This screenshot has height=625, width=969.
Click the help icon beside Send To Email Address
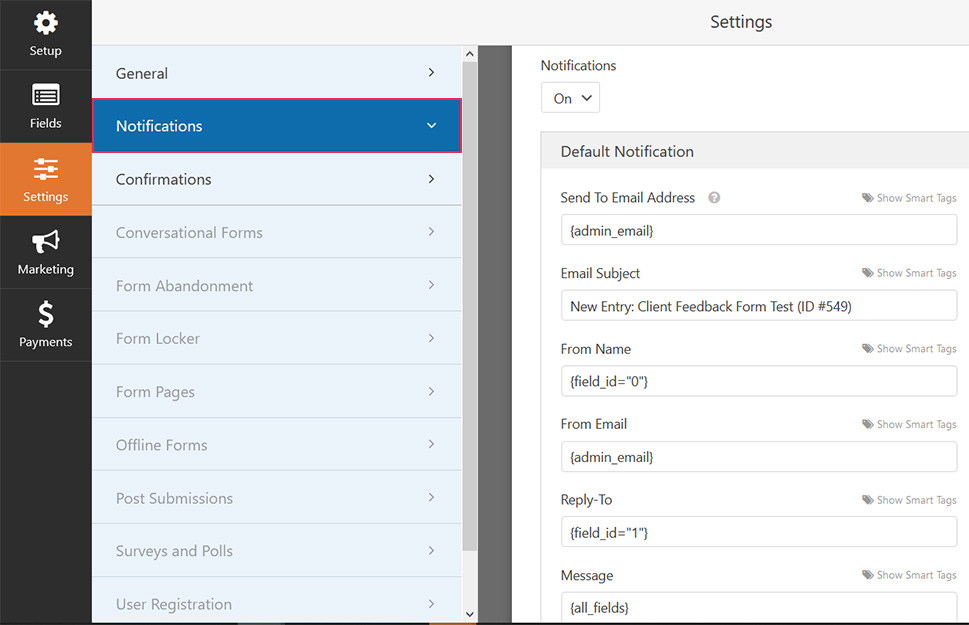(713, 197)
